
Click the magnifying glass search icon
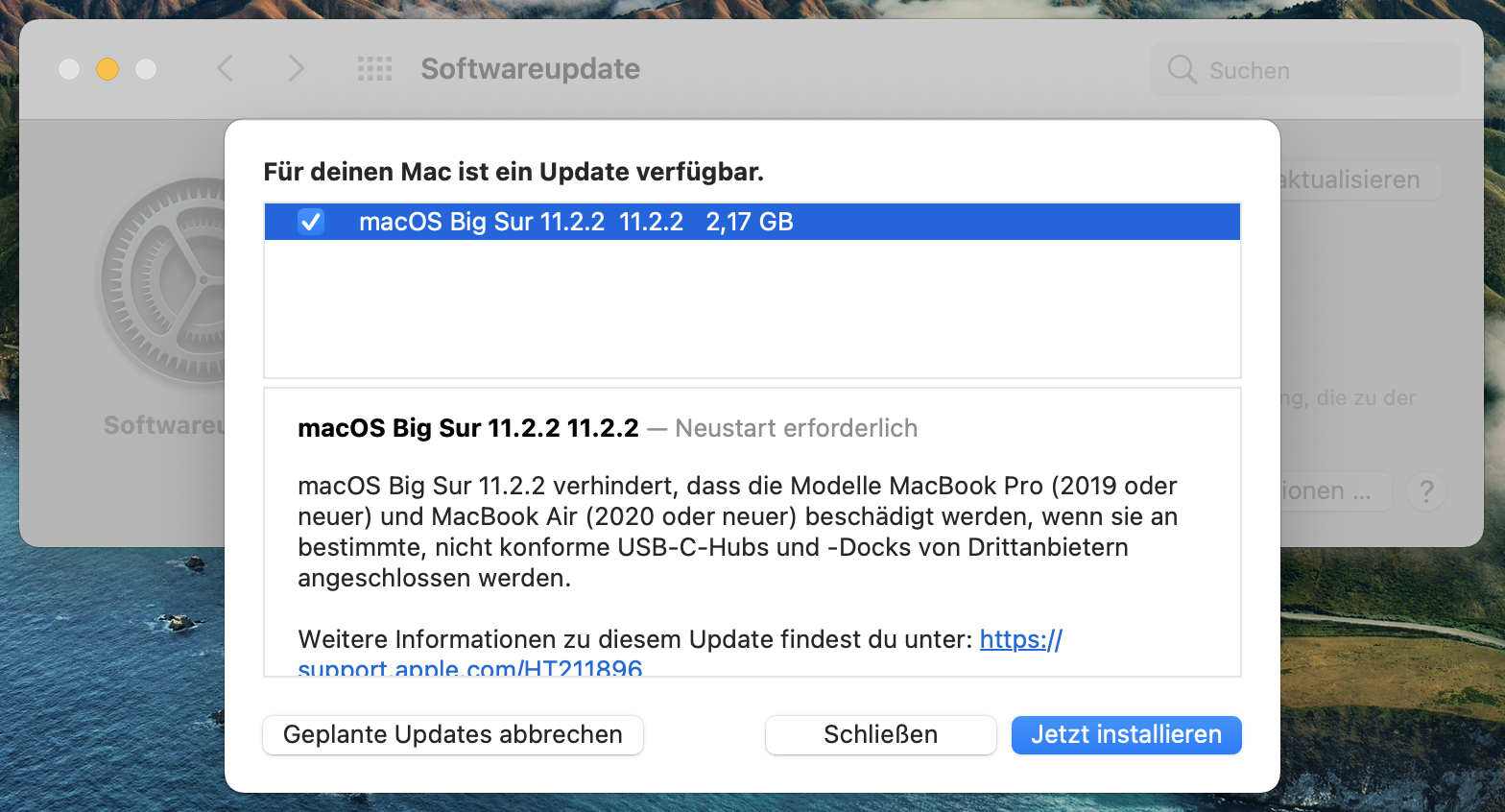click(x=1182, y=70)
